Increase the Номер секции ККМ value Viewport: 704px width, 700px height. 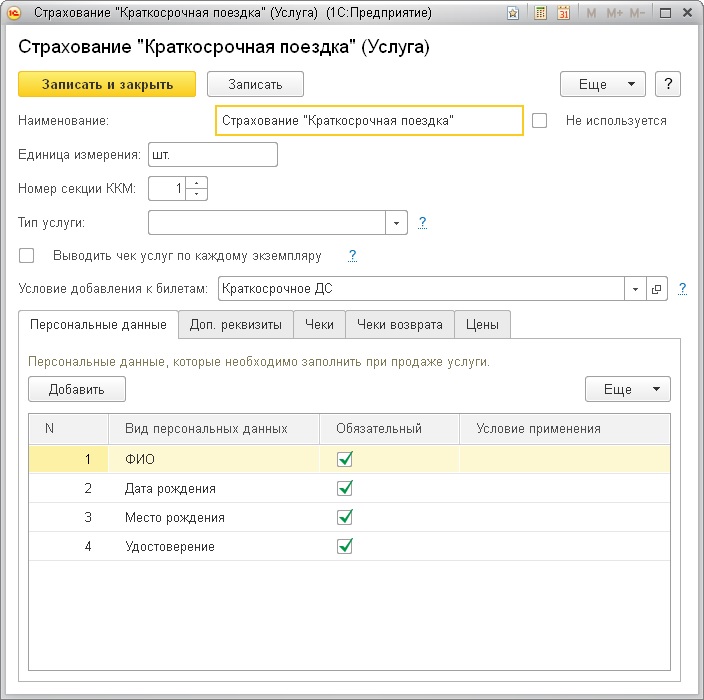(x=198, y=182)
